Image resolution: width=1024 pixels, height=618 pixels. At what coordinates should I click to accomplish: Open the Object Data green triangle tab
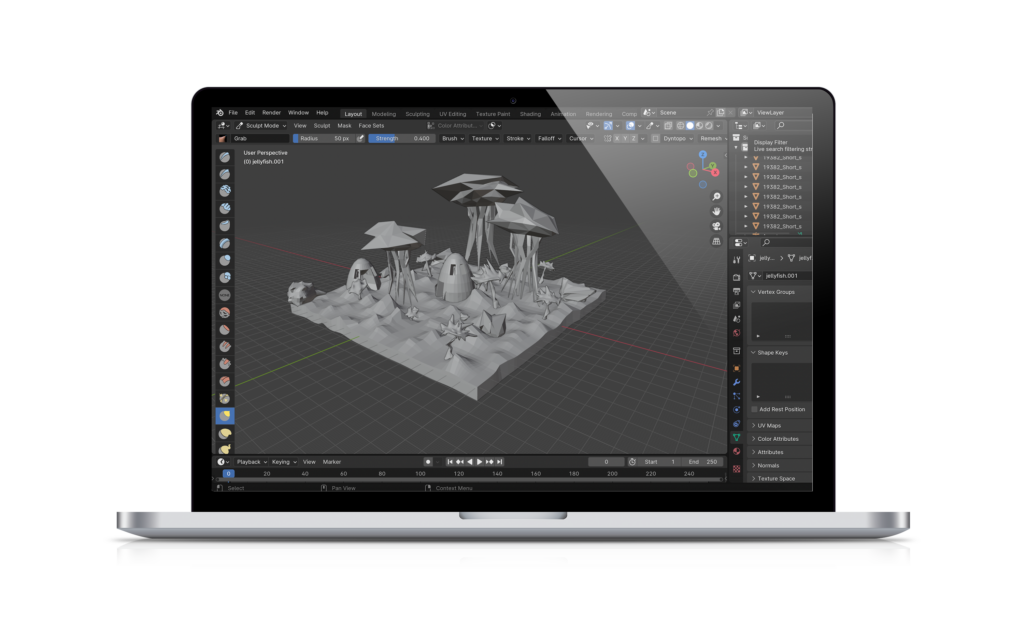737,438
